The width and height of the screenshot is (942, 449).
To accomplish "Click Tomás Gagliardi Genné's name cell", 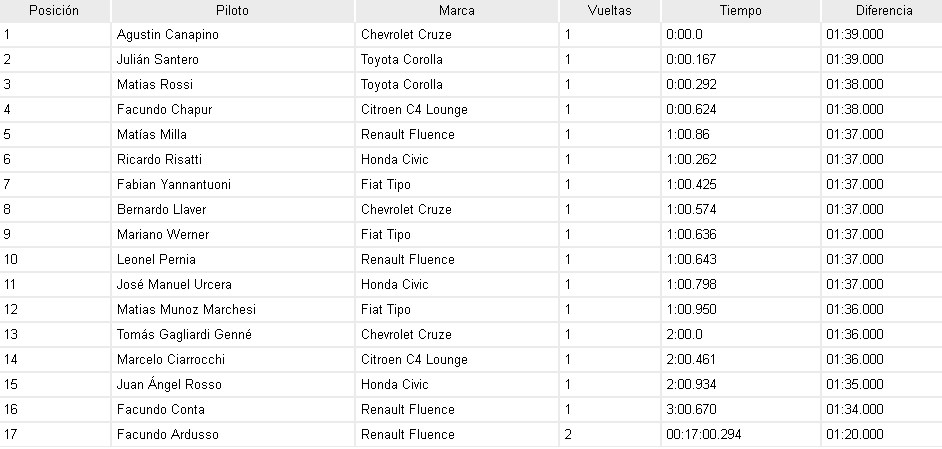I will [x=183, y=335].
